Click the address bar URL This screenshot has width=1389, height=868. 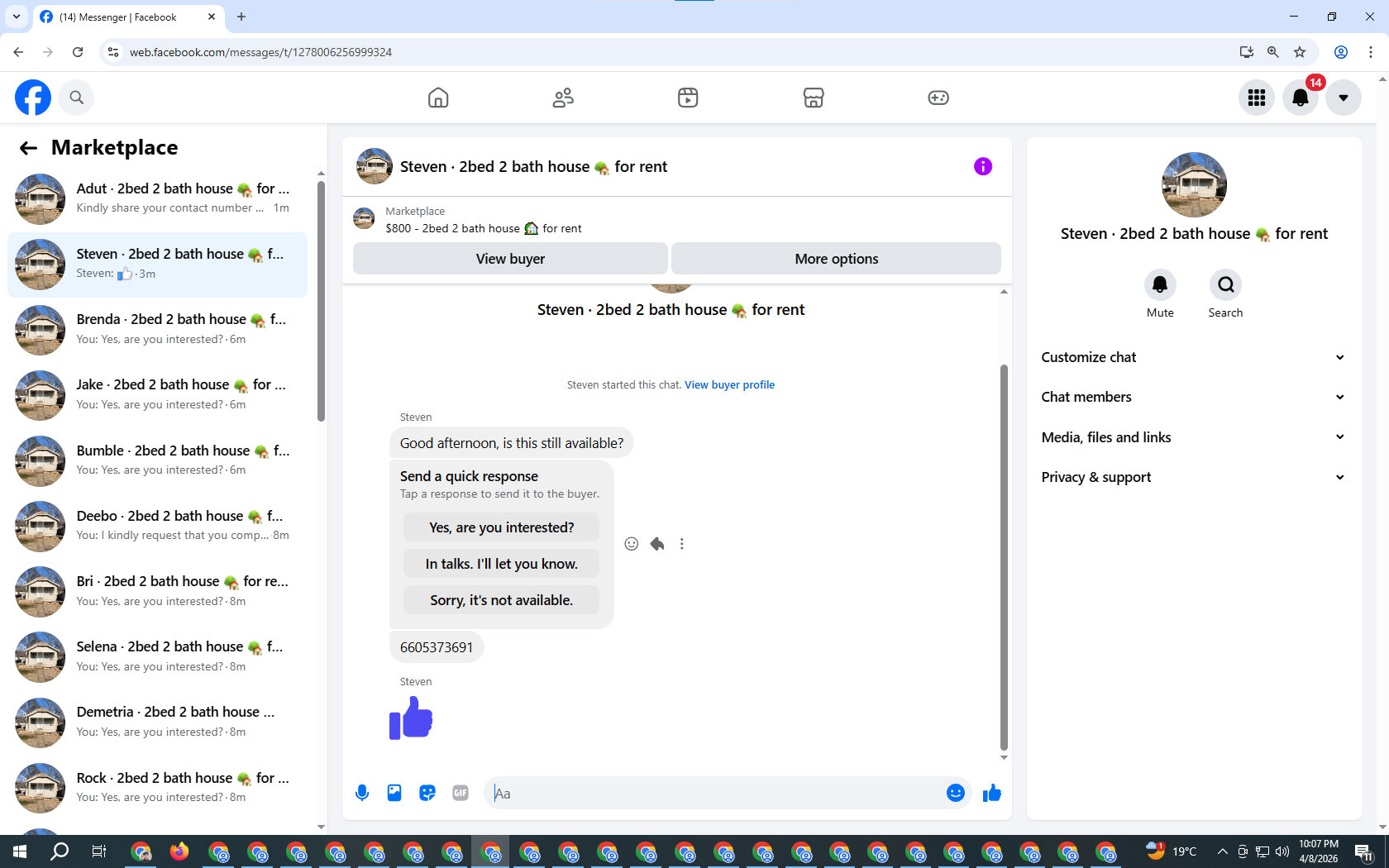click(x=260, y=52)
